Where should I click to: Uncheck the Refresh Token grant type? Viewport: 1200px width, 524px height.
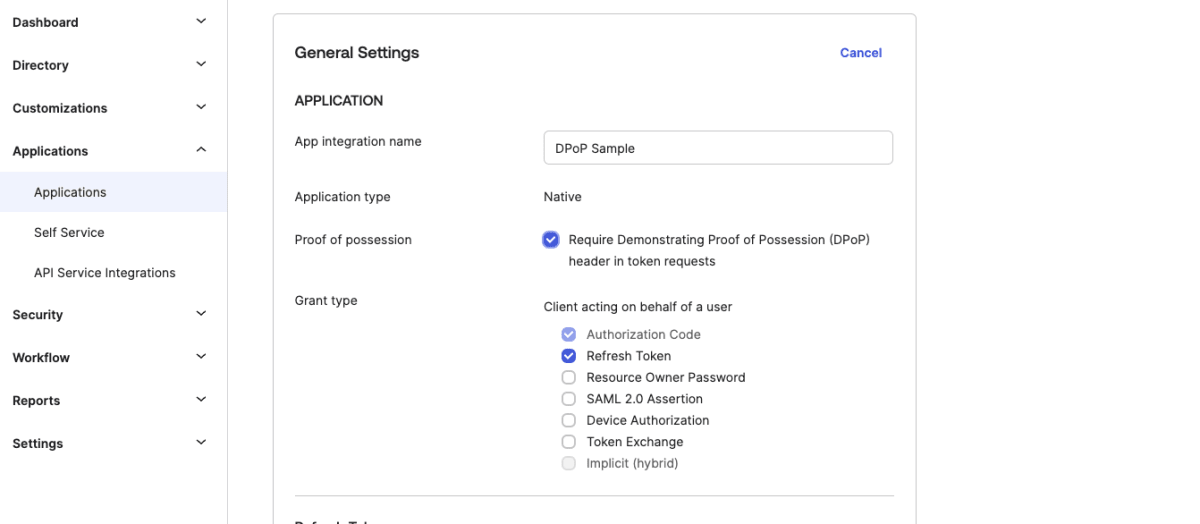pyautogui.click(x=569, y=356)
